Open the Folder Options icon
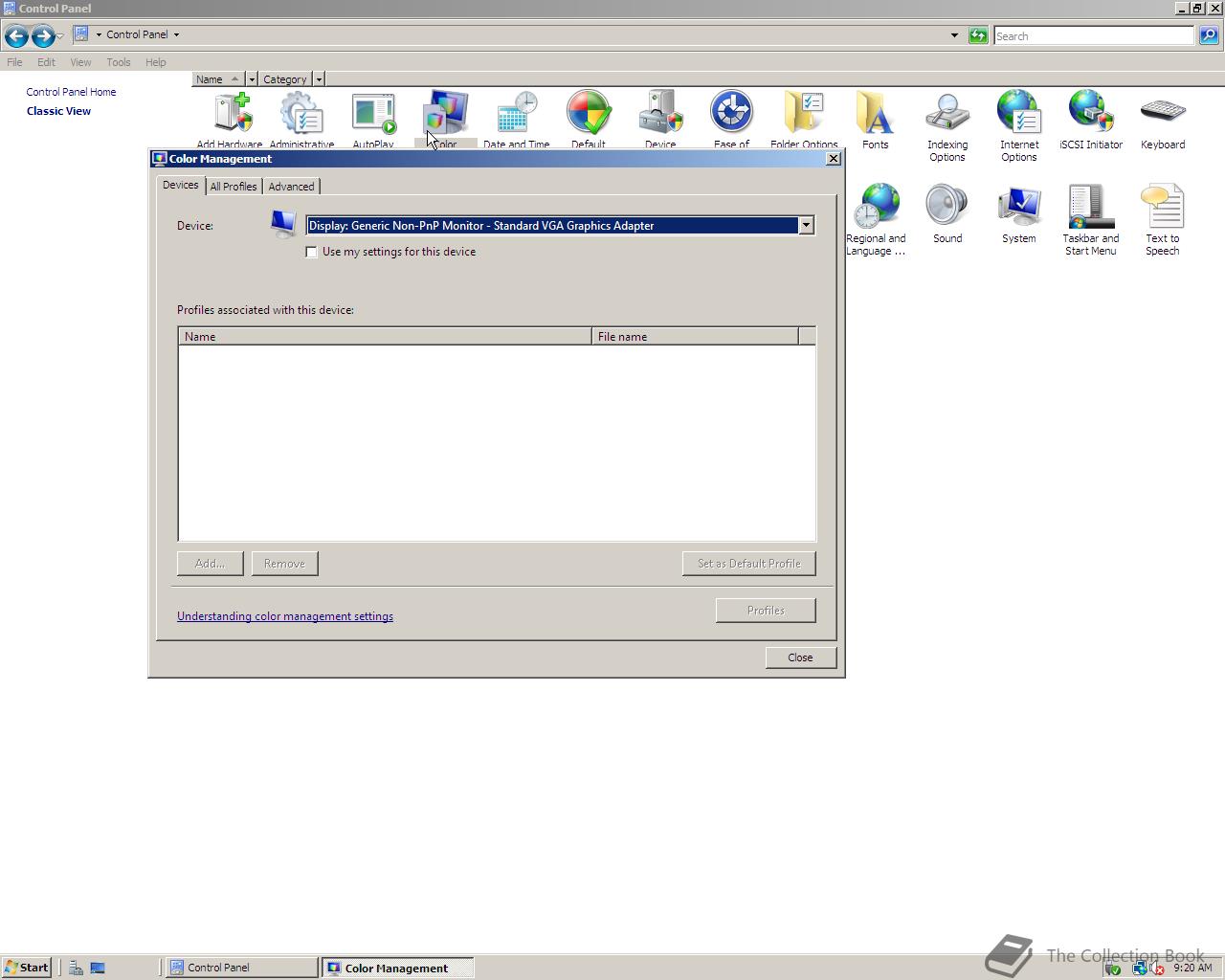1225x980 pixels. (x=804, y=119)
